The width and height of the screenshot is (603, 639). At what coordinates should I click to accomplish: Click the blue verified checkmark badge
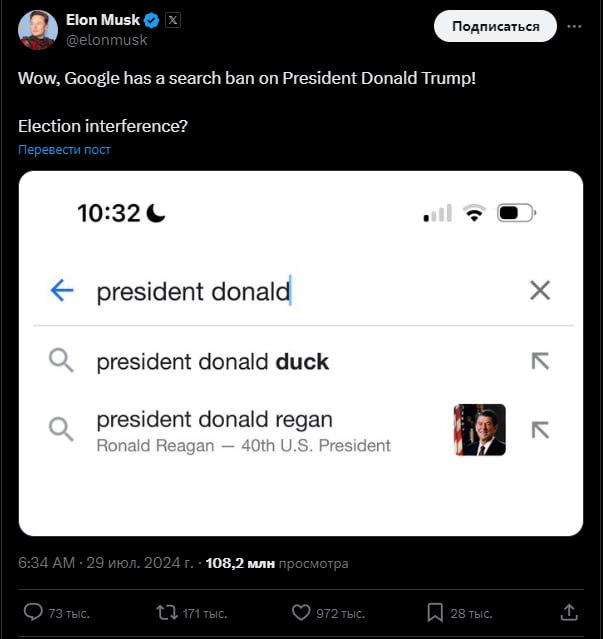click(152, 20)
